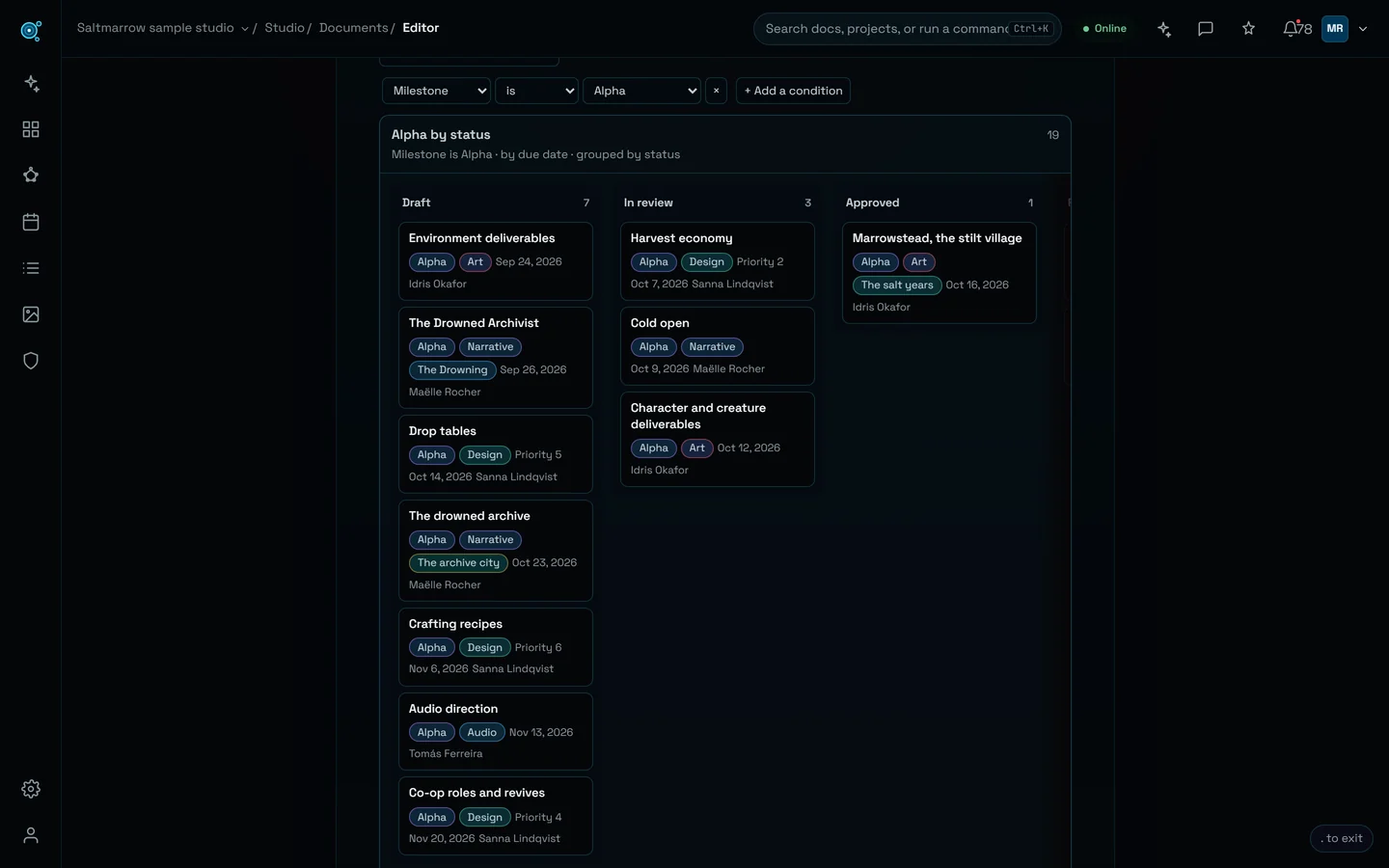Click The salt years tag
This screenshot has width=1389, height=868.
(897, 285)
